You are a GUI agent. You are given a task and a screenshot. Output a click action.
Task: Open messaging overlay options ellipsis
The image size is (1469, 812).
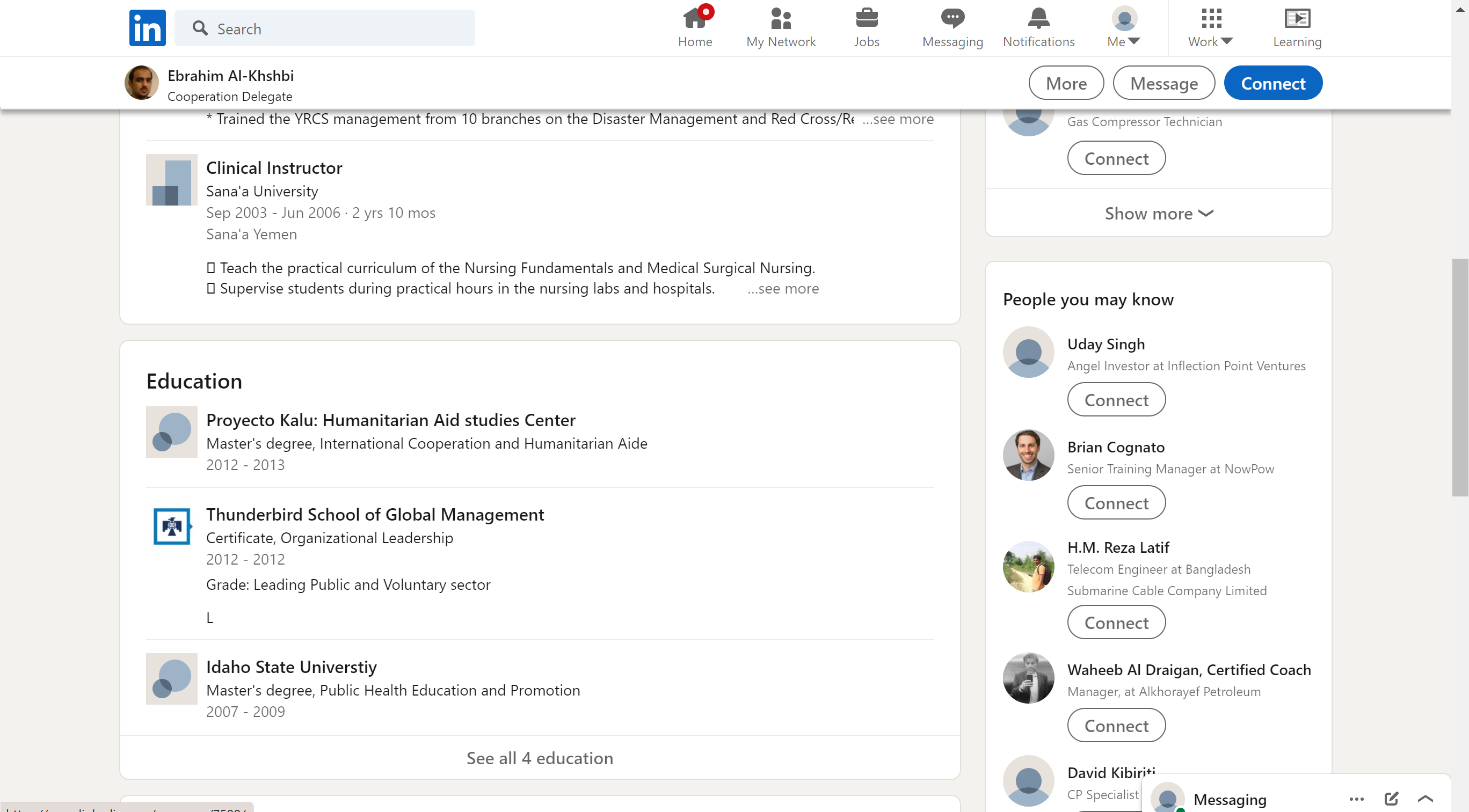click(1357, 799)
